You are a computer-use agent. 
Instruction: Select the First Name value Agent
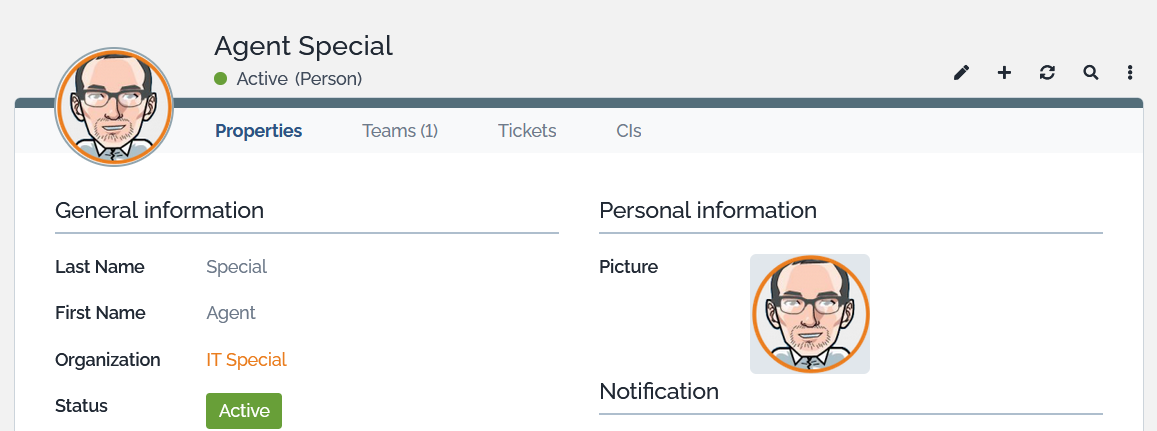(x=231, y=313)
